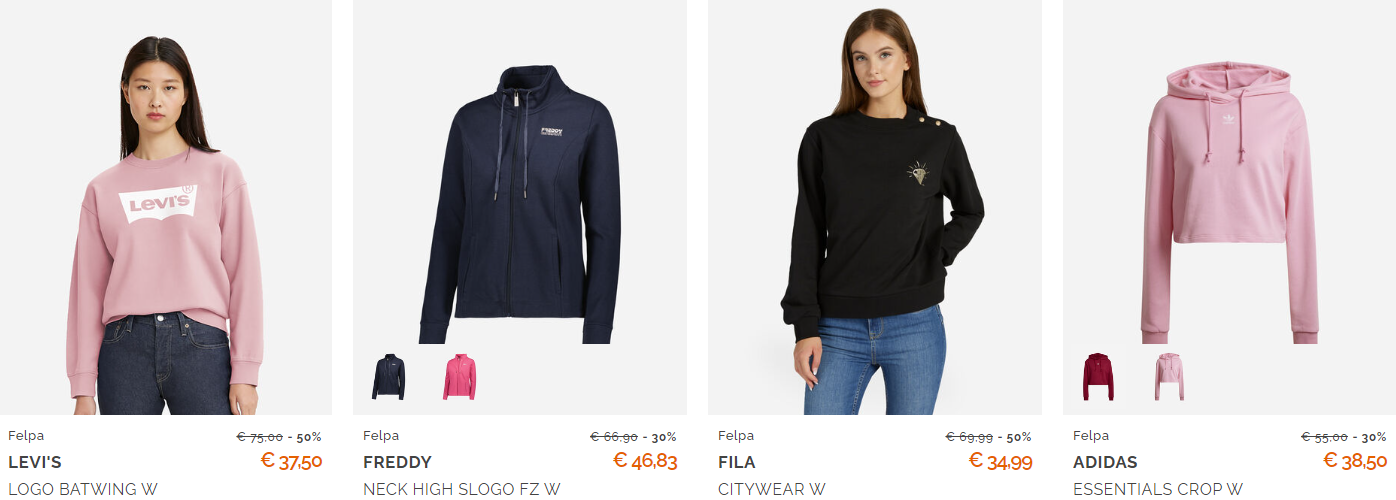The image size is (1396, 500).
Task: Select pink color variant of Freddy jacket
Action: pyautogui.click(x=460, y=377)
